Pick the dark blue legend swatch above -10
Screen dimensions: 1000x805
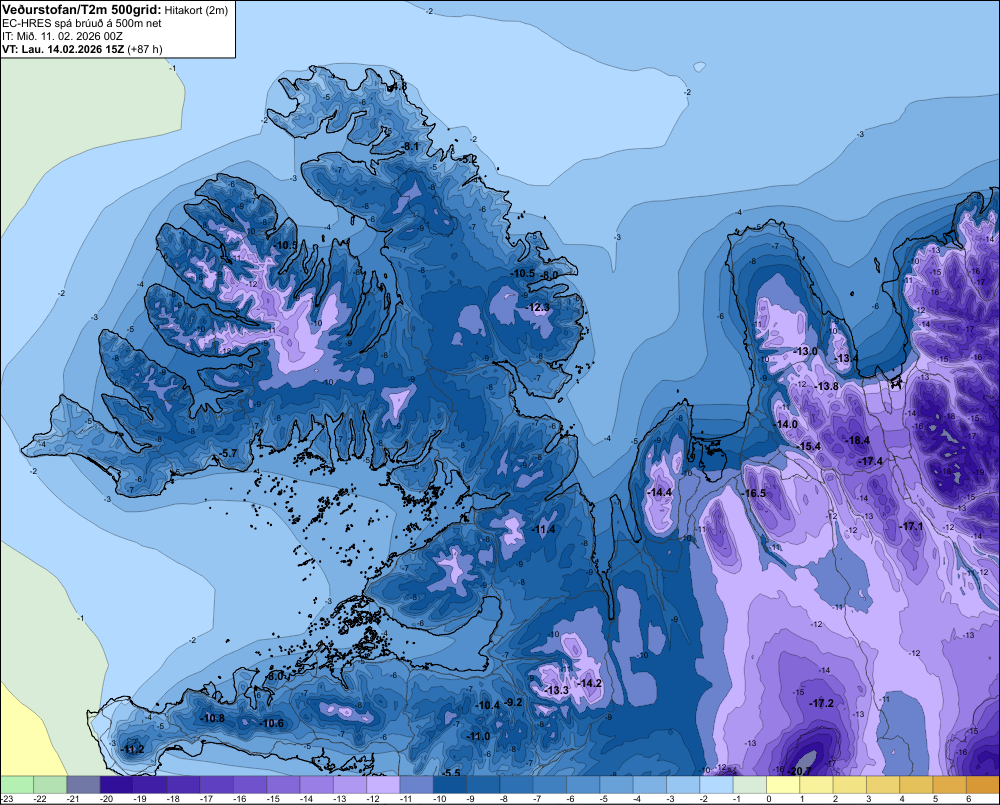(450, 784)
